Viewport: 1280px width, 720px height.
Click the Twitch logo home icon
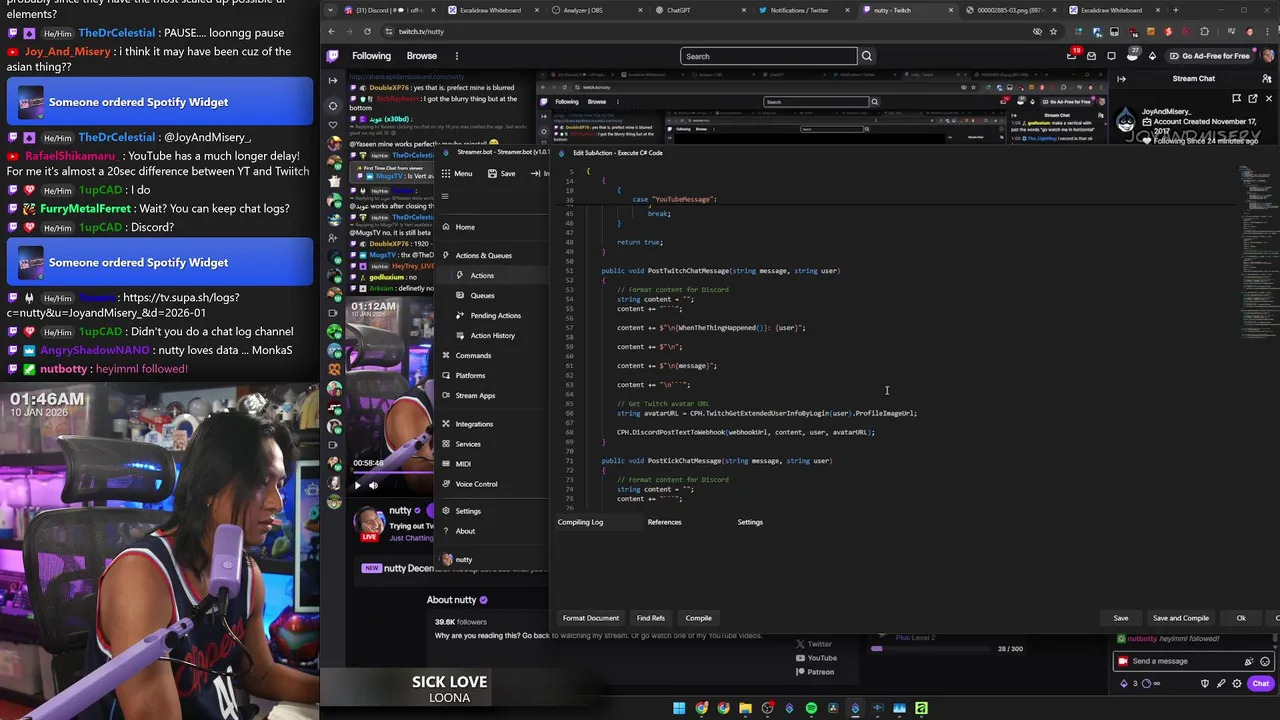(333, 56)
